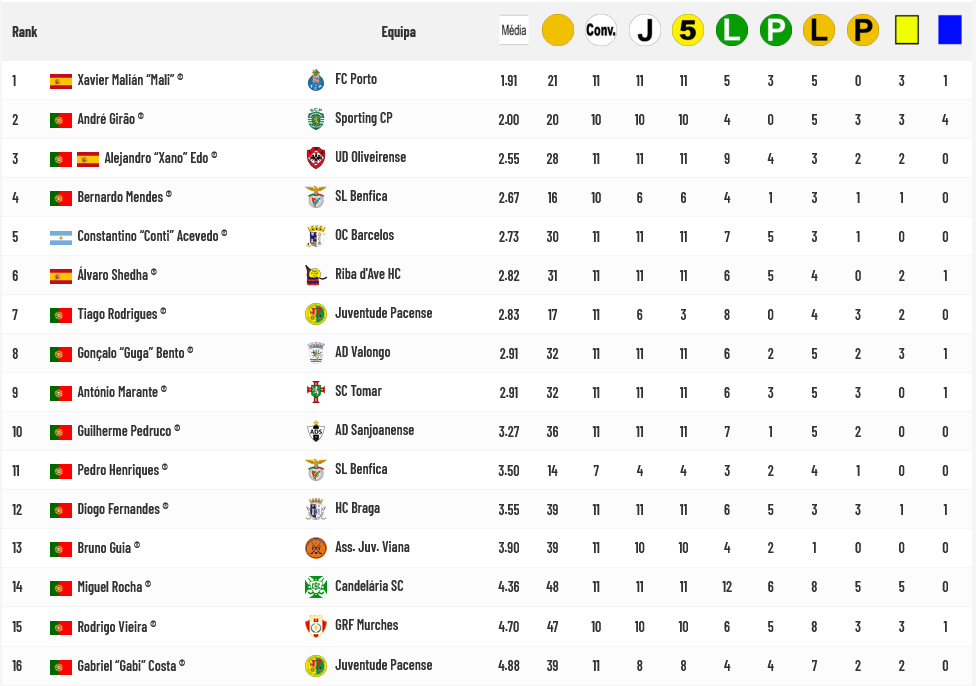The width and height of the screenshot is (976, 686).
Task: Sort by the green circle P column
Action: (776, 30)
